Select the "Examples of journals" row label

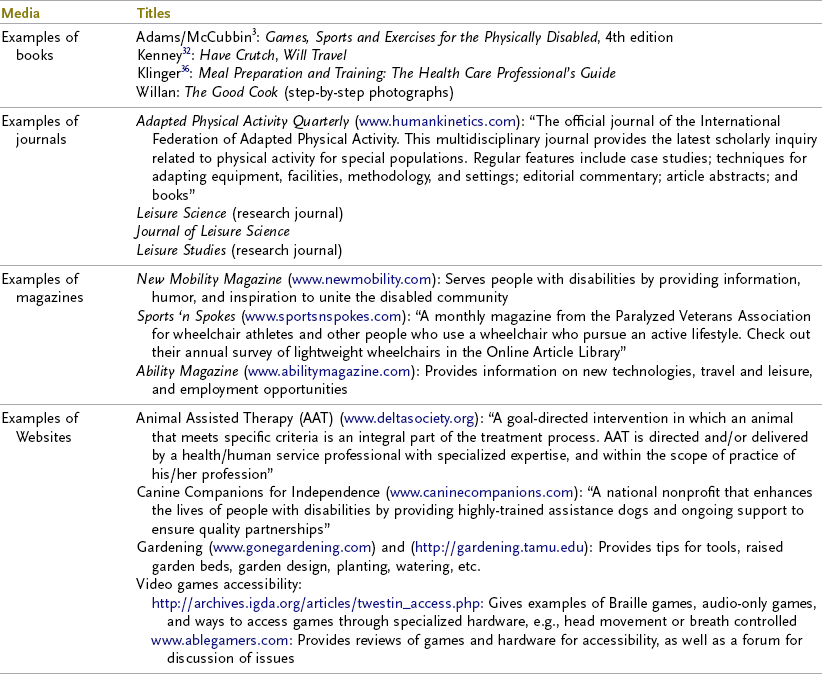point(40,130)
